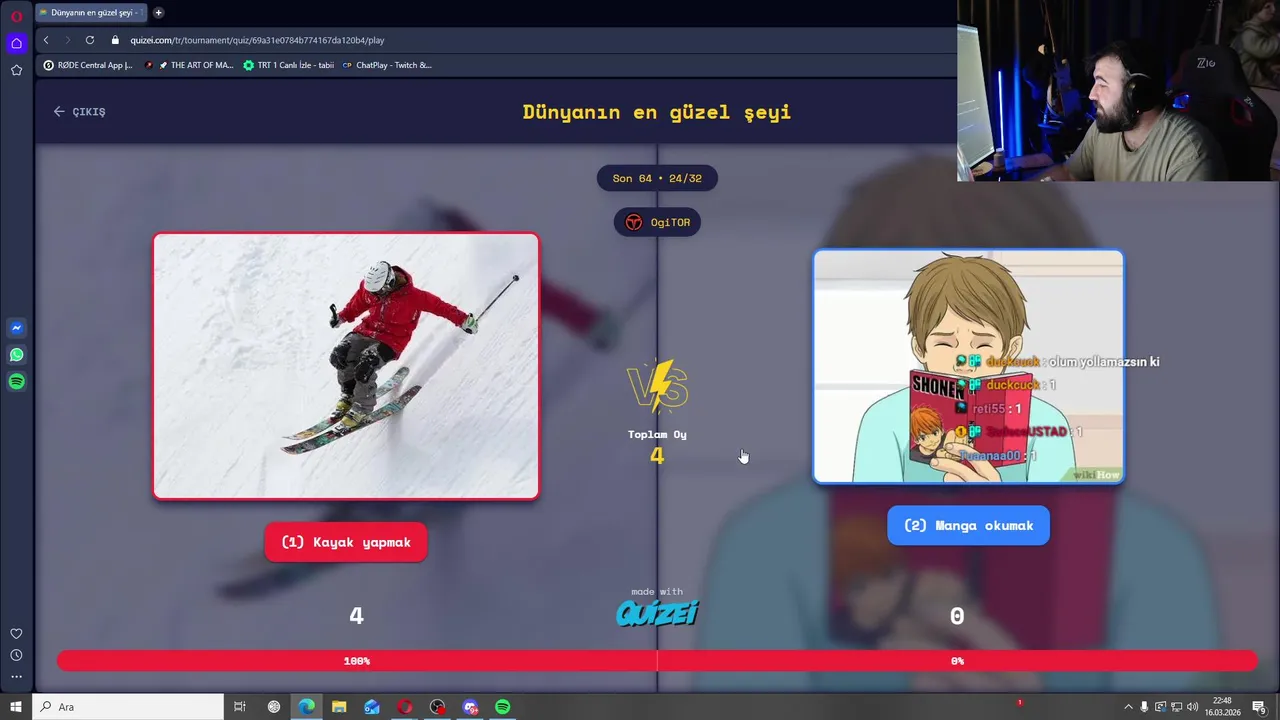Screen dimensions: 1280x720
Task: Click the skiing photo card
Action: pyautogui.click(x=346, y=366)
